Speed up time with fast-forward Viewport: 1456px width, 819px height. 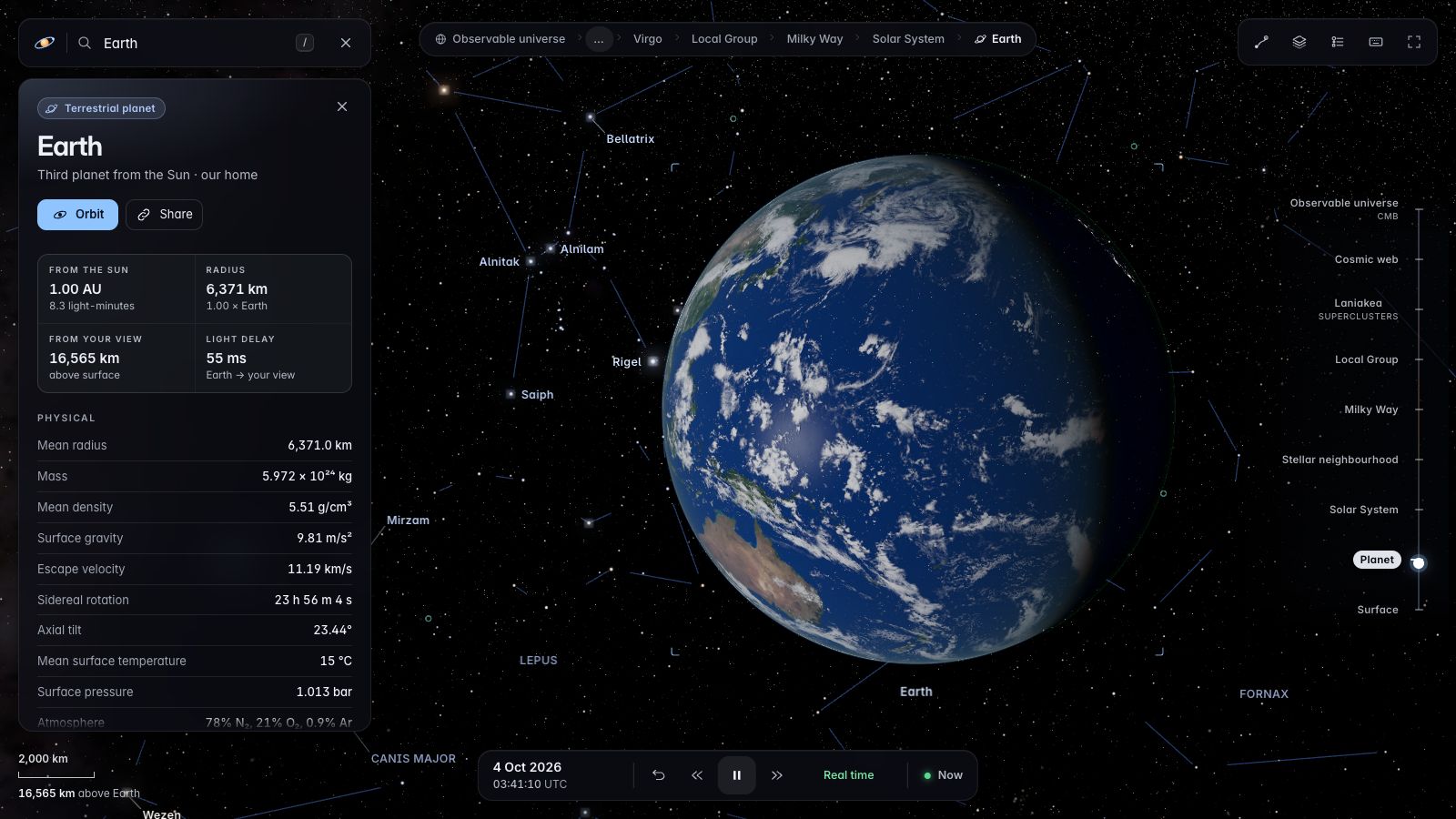click(777, 775)
